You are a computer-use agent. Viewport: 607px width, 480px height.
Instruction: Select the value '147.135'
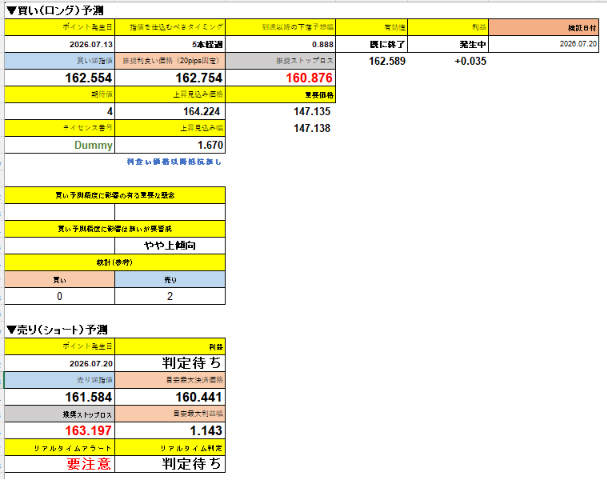pyautogui.click(x=312, y=111)
